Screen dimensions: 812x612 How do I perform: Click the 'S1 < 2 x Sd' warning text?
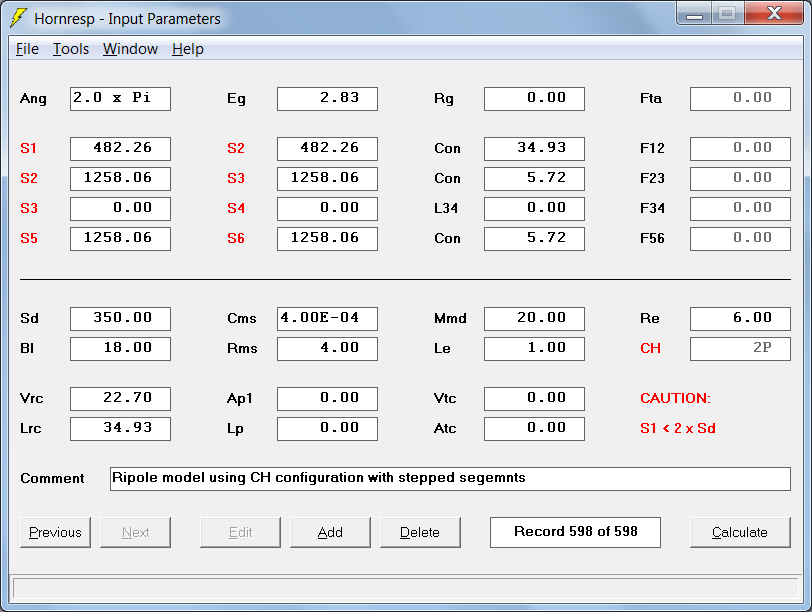(678, 429)
